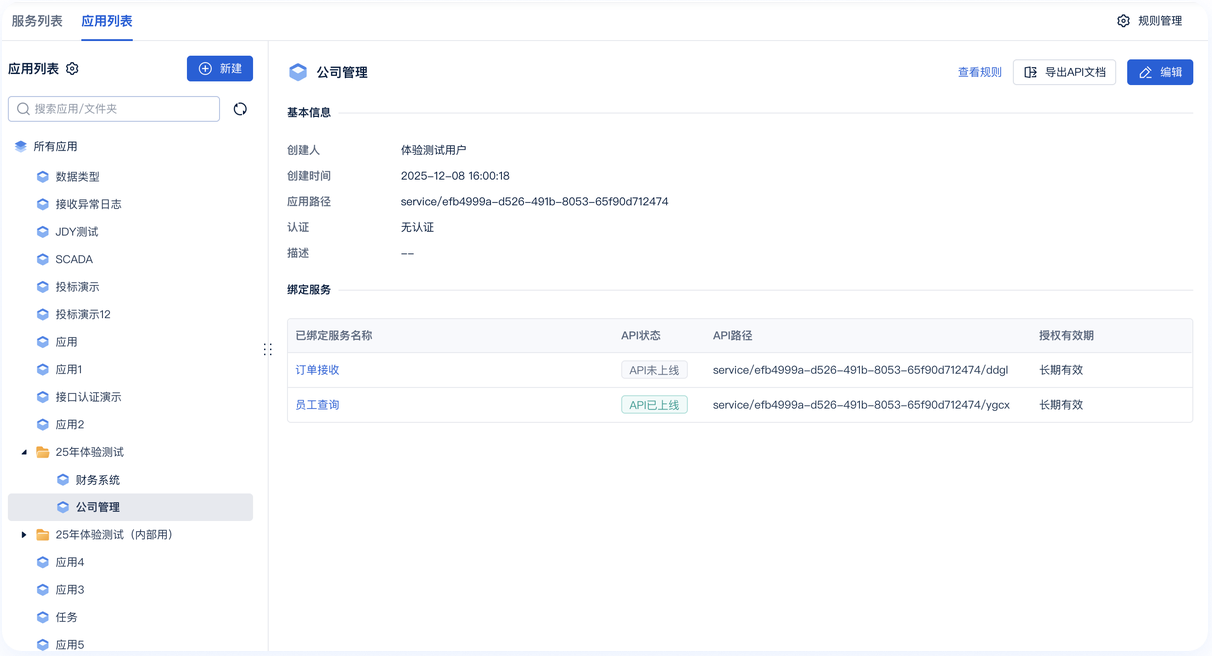Select the SCADA tree label

tap(74, 259)
